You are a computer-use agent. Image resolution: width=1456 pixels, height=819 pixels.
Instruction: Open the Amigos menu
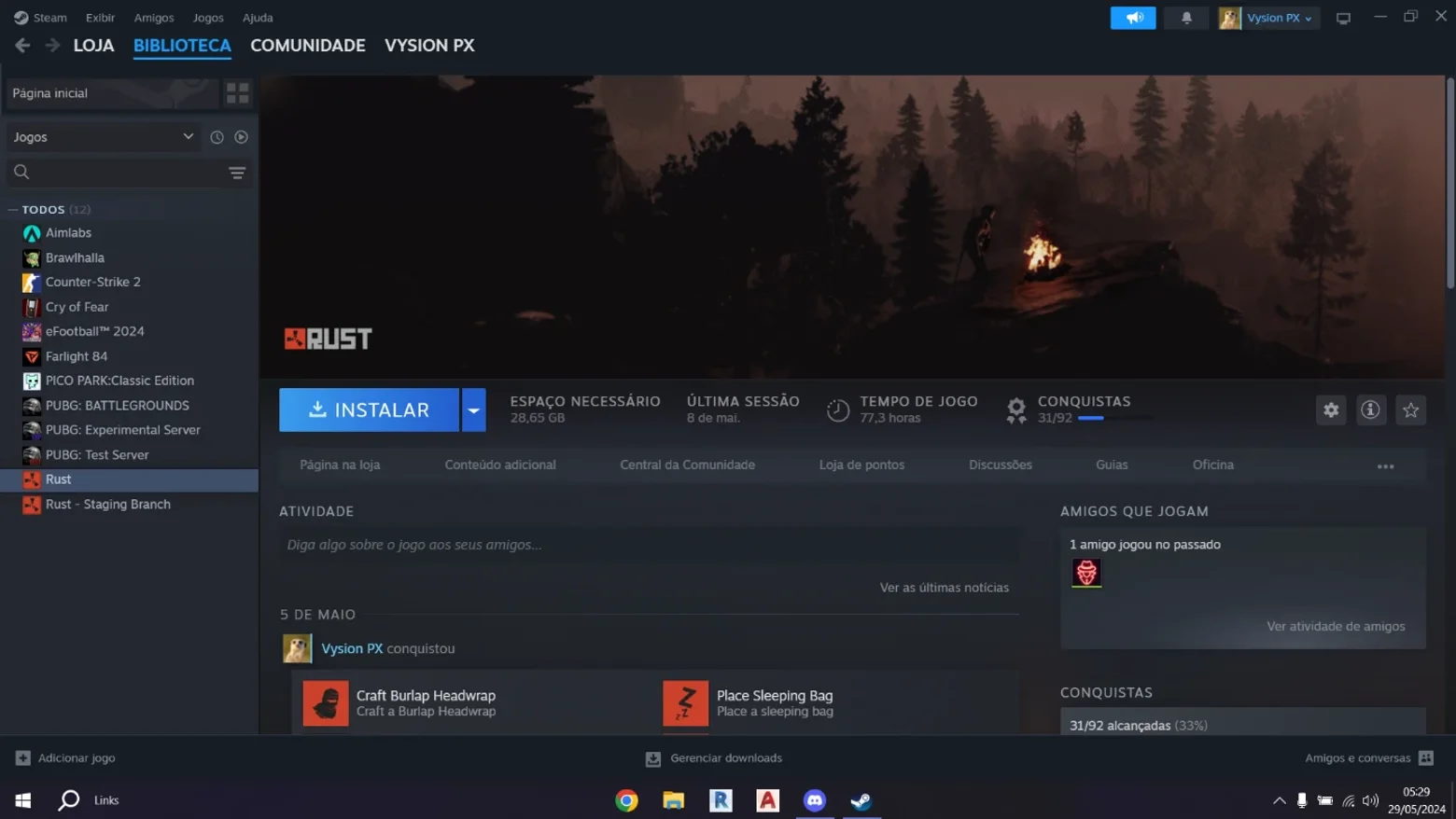point(154,18)
